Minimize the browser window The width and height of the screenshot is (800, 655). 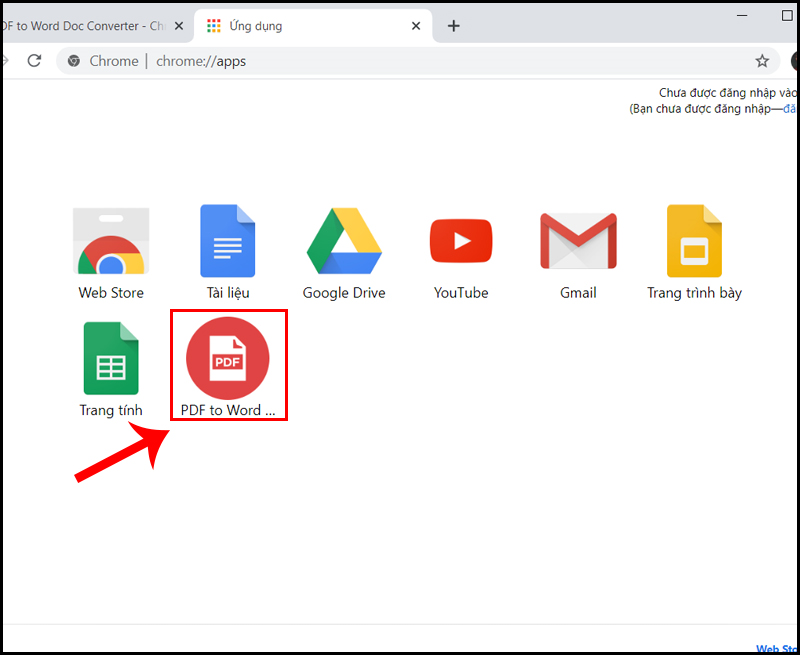(x=742, y=15)
